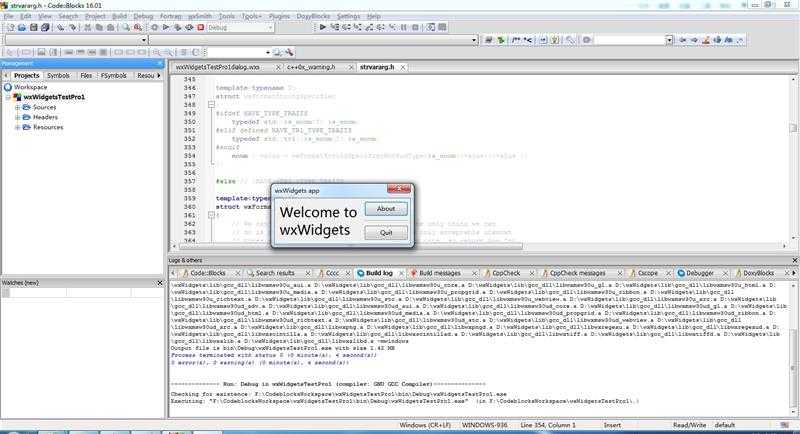Toggle incremental search match case
Viewport: 800px width, 434px height.
pyautogui.click(x=729, y=40)
